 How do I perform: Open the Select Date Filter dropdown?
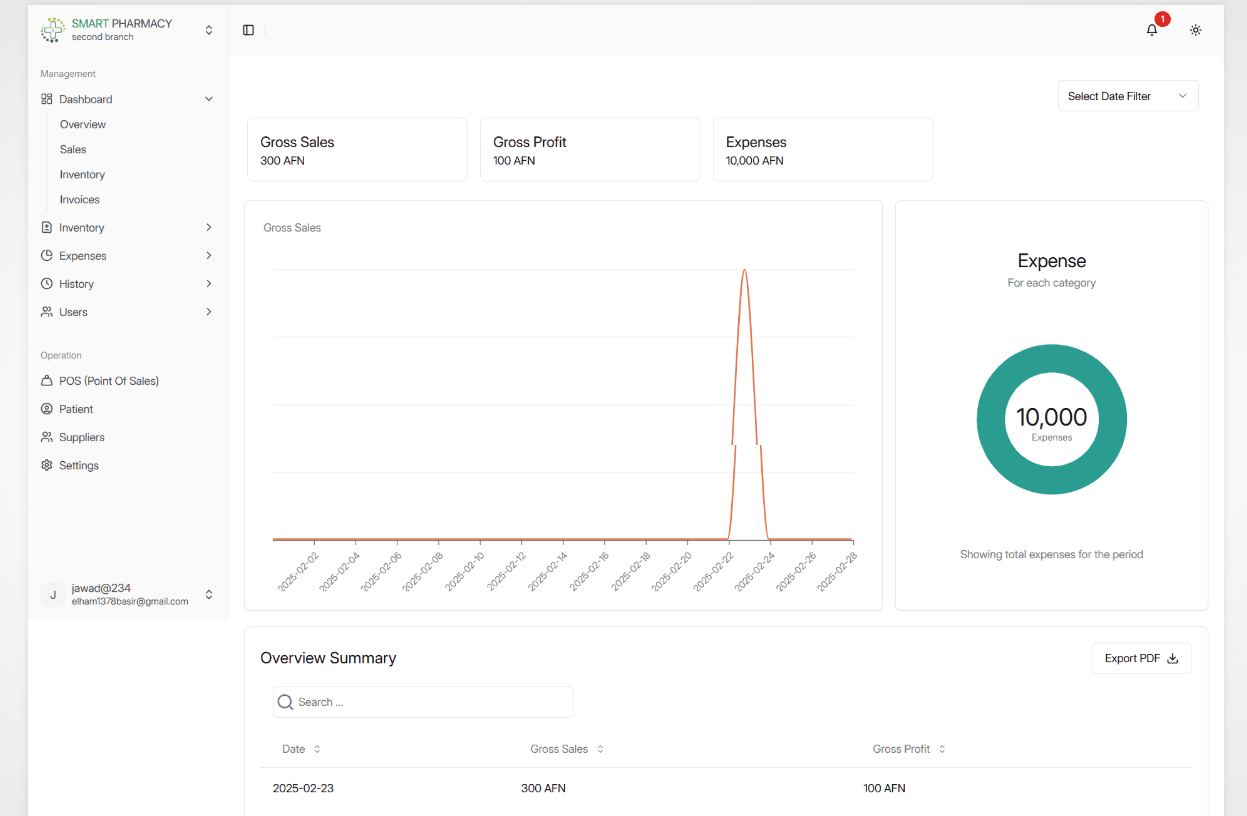pyautogui.click(x=1127, y=96)
